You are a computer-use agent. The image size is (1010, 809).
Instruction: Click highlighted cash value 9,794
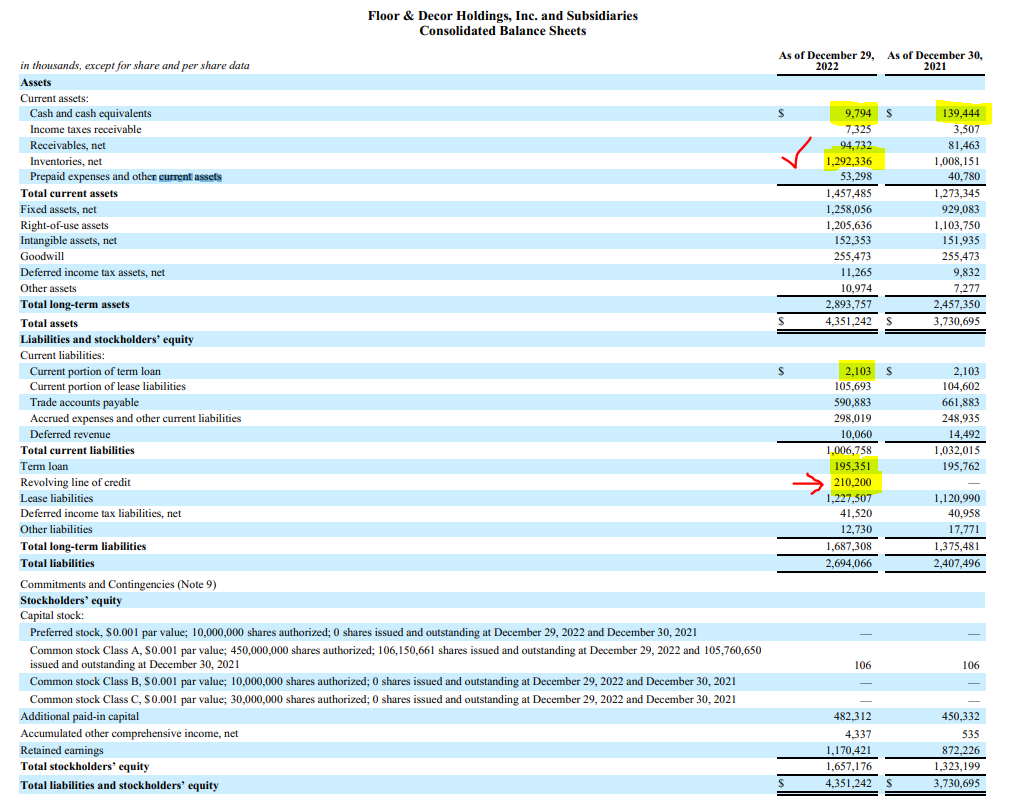(x=858, y=113)
